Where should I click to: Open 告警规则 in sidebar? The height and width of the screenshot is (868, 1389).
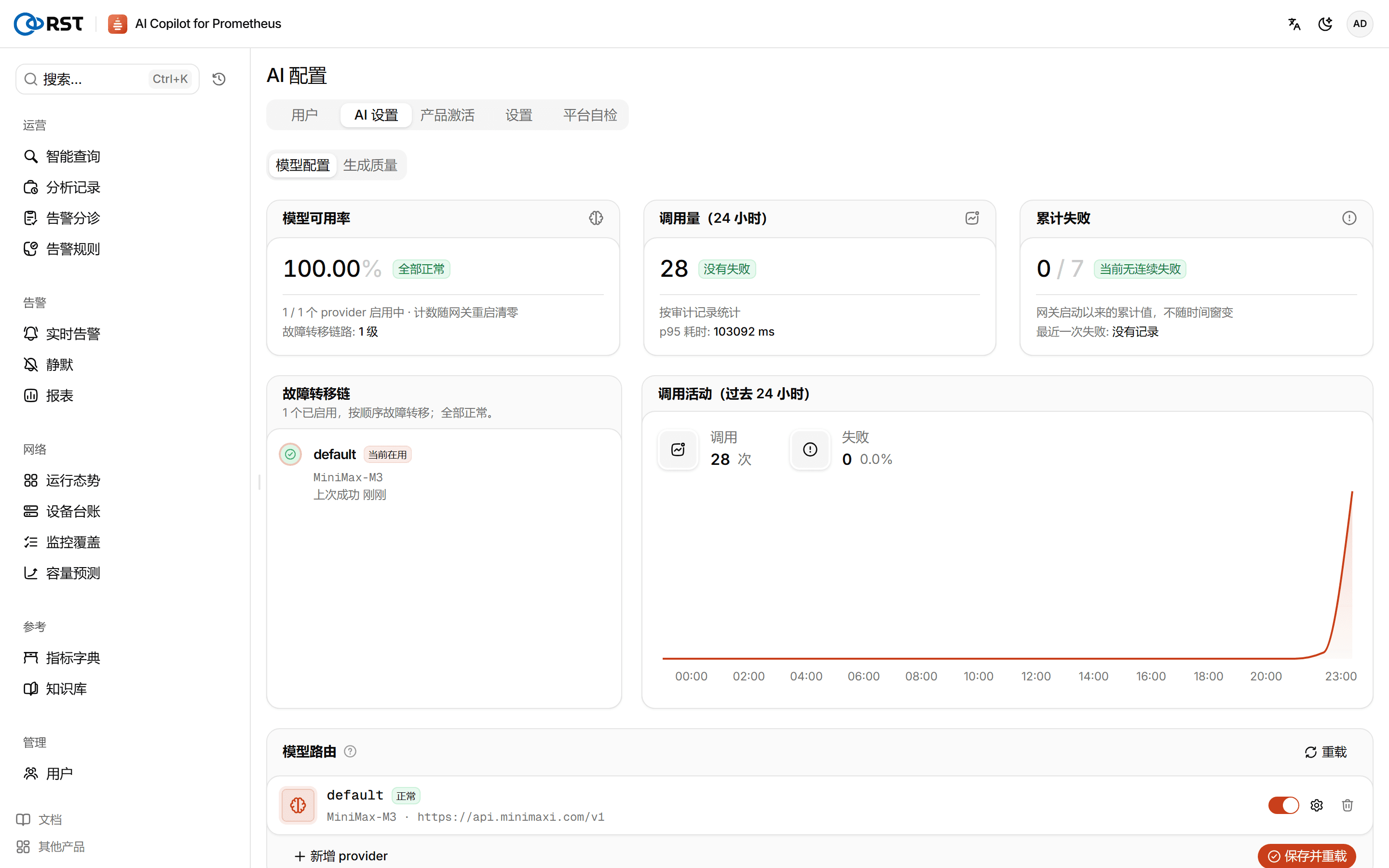pyautogui.click(x=62, y=249)
